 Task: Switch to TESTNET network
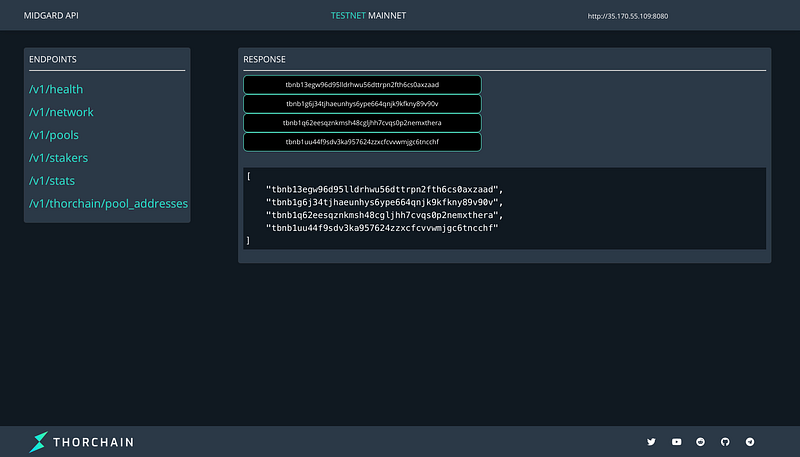click(348, 16)
